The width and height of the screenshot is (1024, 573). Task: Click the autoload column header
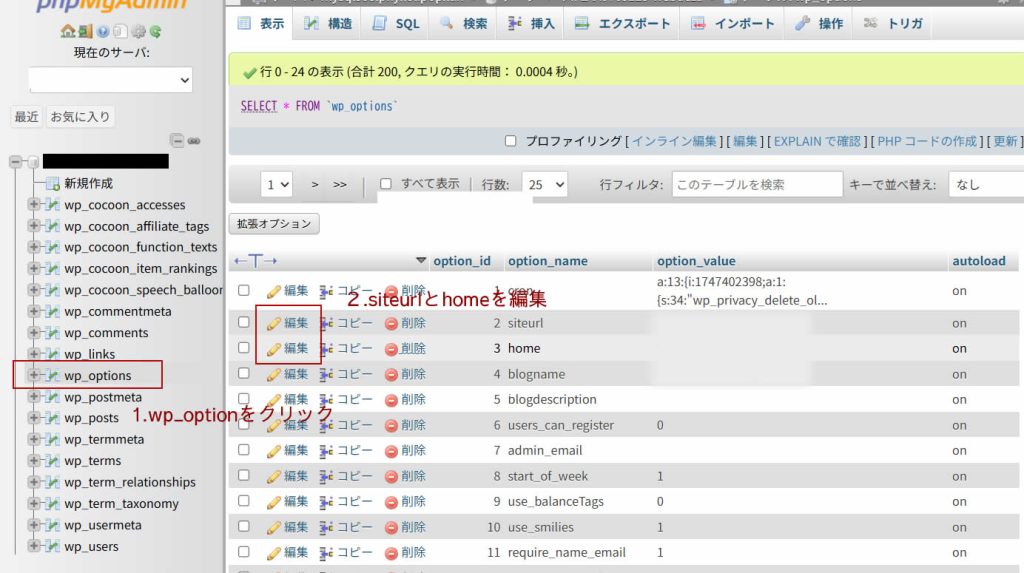(x=979, y=261)
